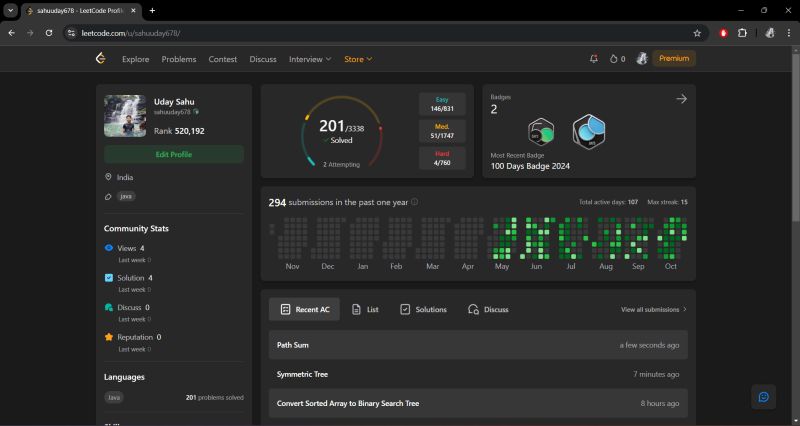
Task: Click the LeetCode logo icon
Action: tap(100, 59)
